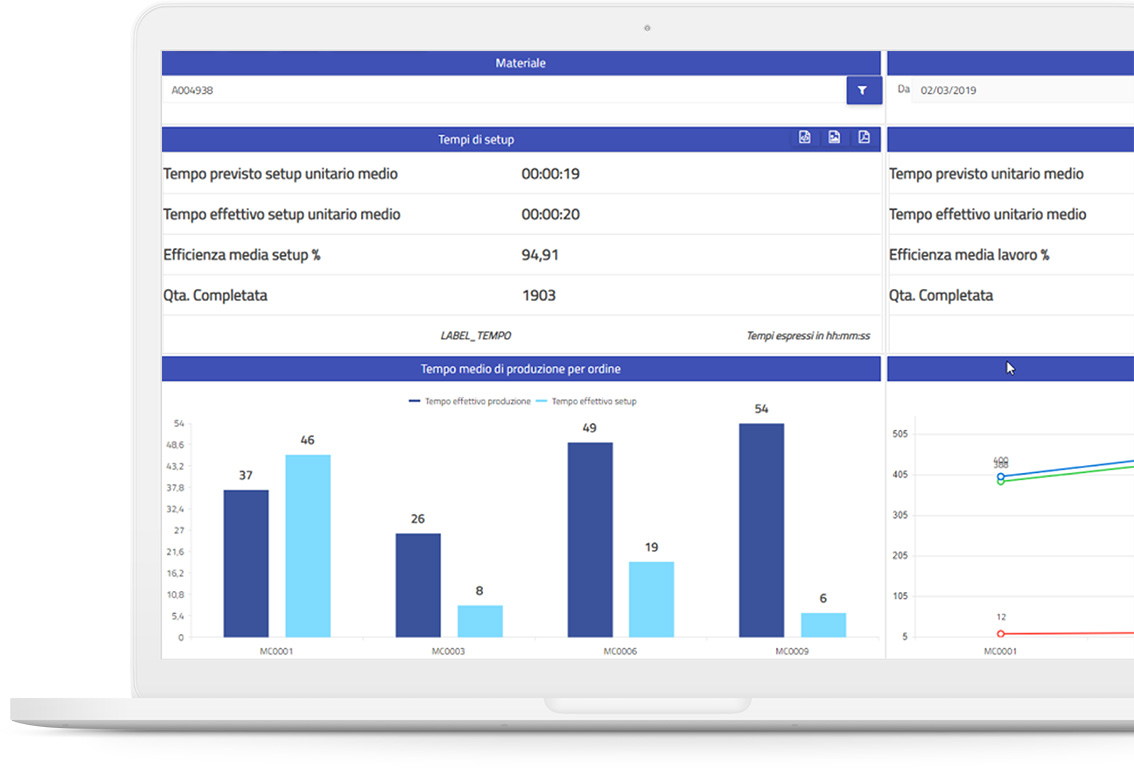The width and height of the screenshot is (1134, 768).
Task: Click the red data point labeled 12
Action: click(x=1001, y=633)
